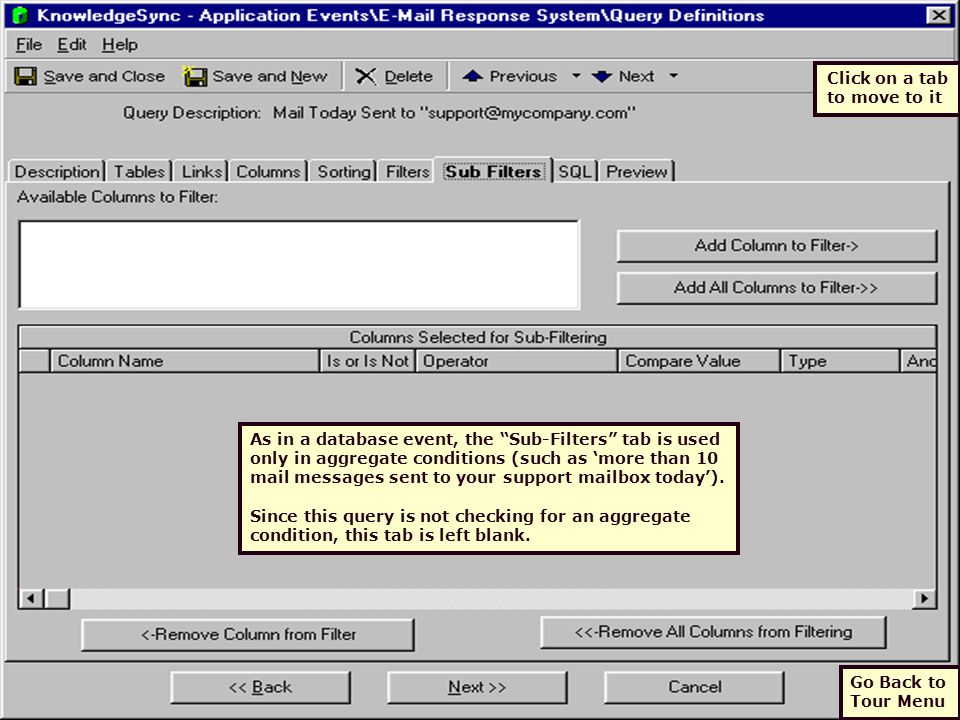
Task: Click the Query Description text
Action: (x=379, y=113)
